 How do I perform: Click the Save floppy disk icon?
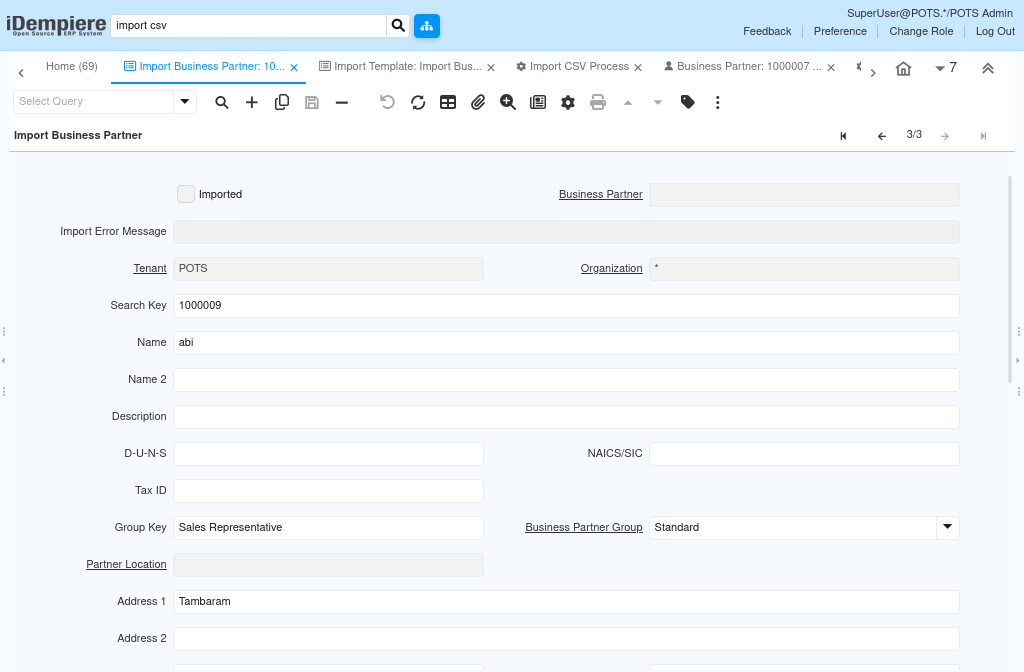coord(312,103)
